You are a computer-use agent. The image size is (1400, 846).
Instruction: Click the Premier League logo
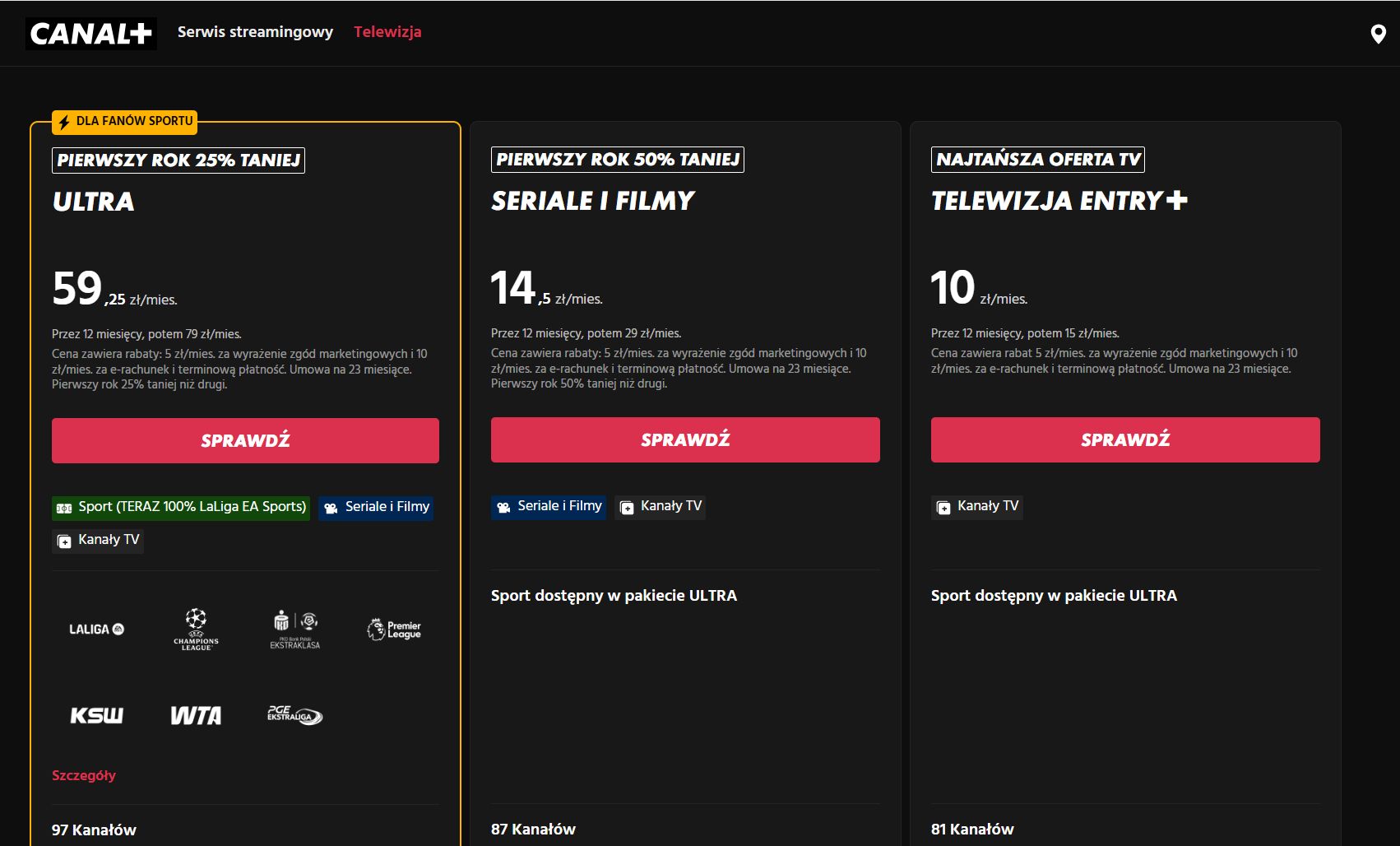(394, 630)
